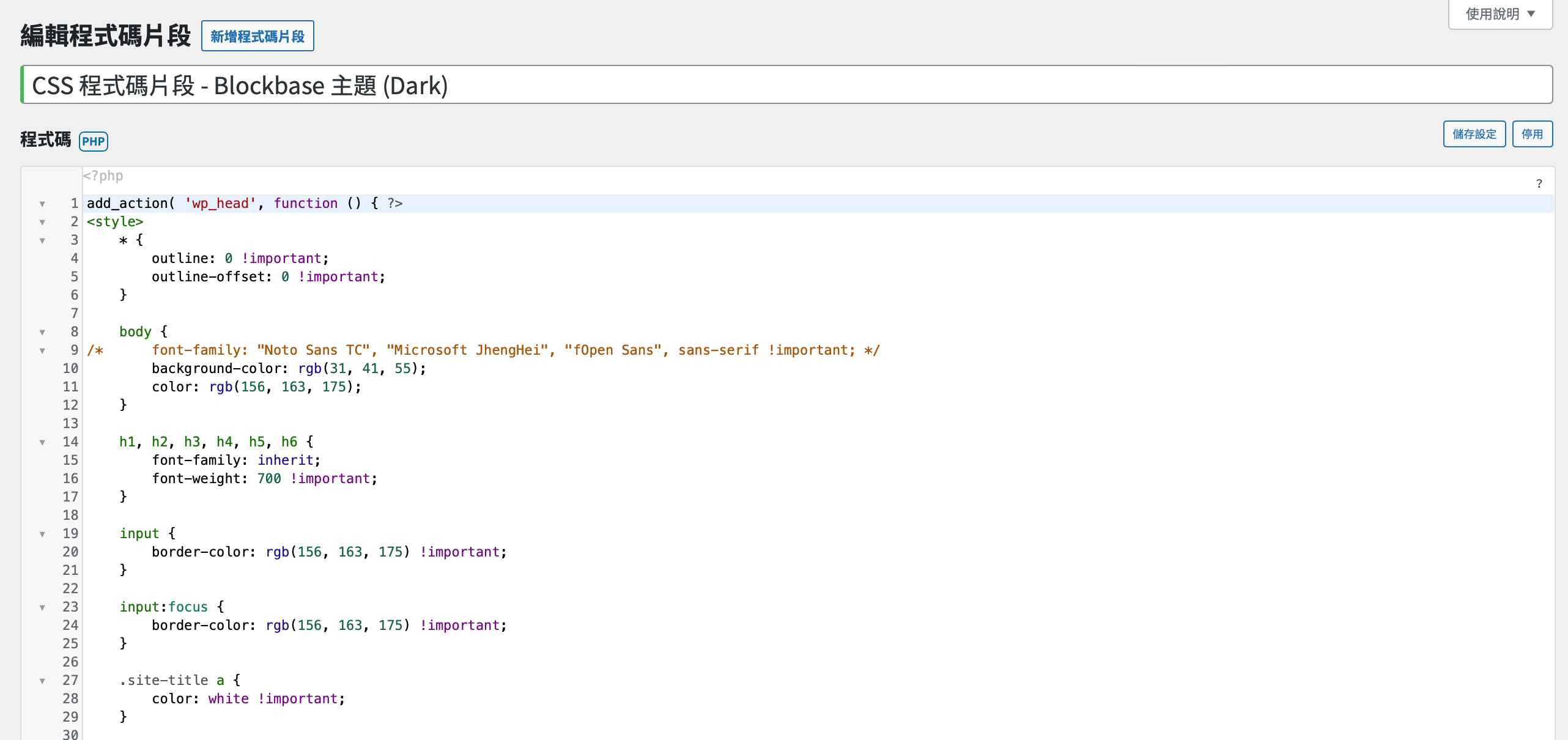This screenshot has height=740, width=1568.
Task: Click outline-offset property on line 5
Action: click(208, 277)
